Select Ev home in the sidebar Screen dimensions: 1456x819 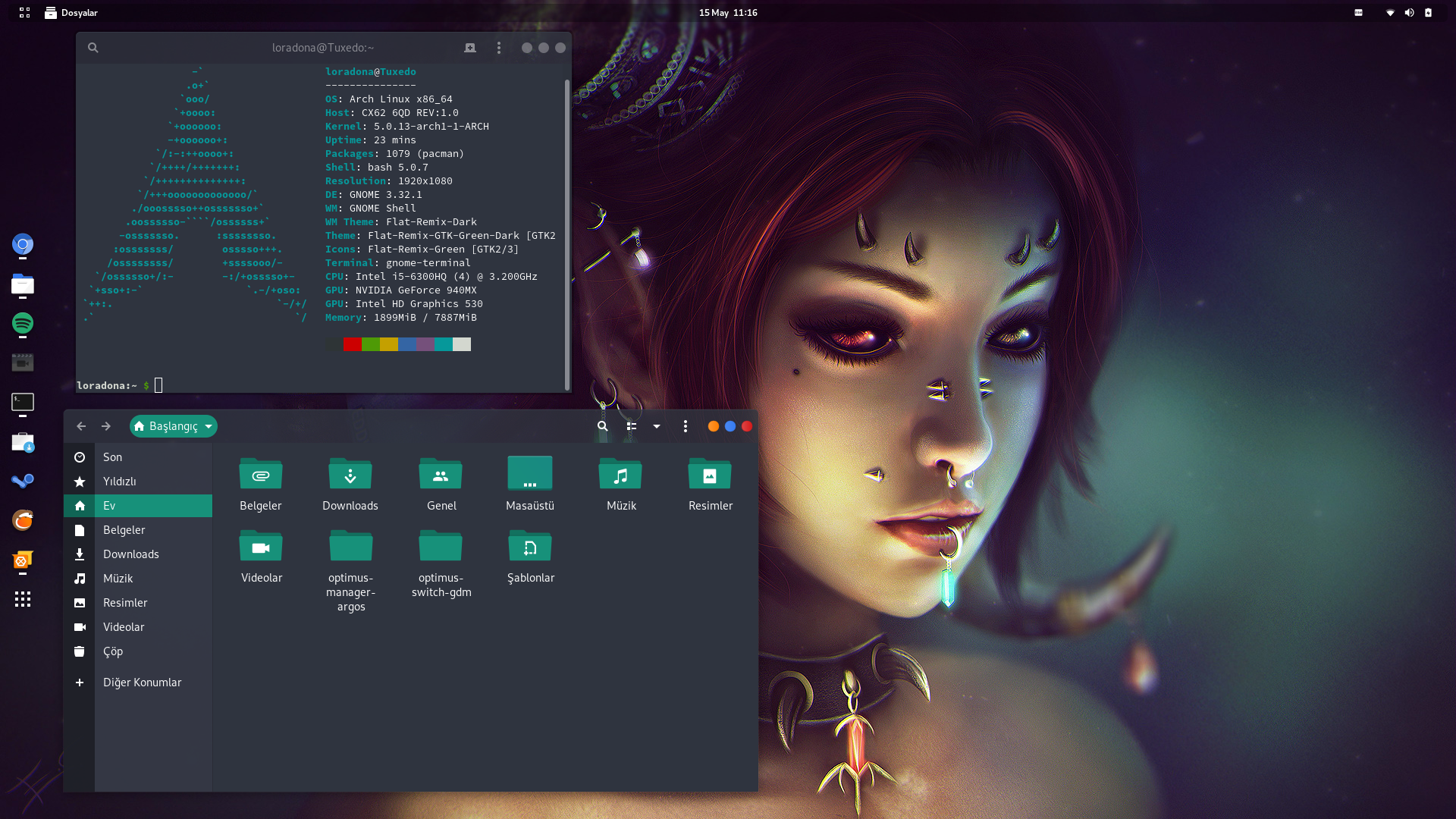[x=138, y=506]
